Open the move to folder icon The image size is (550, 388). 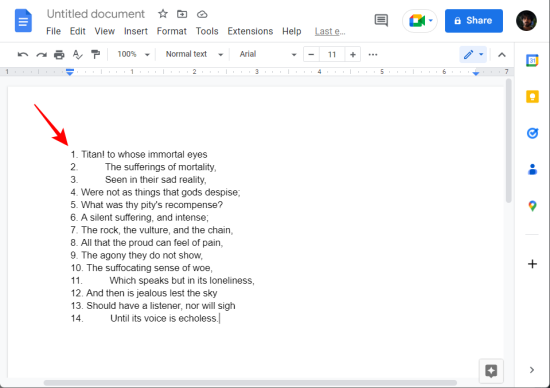(182, 14)
